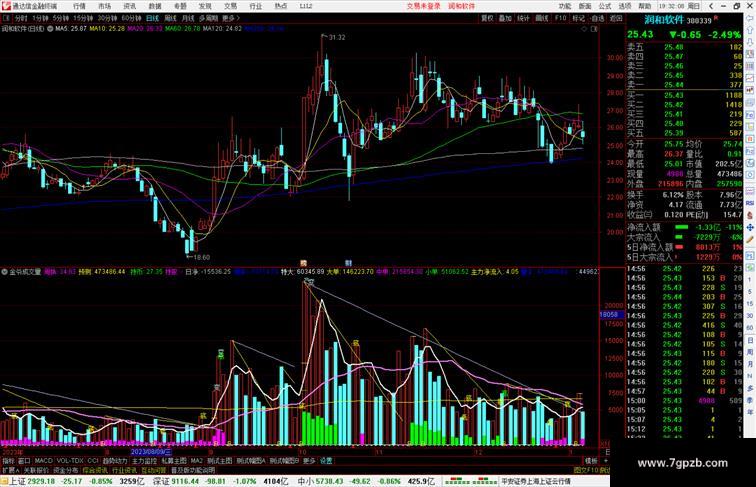Screen dimensions: 756x487
Task: Click the panel toggle icon left of 分时
Action: pyautogui.click(x=6, y=18)
